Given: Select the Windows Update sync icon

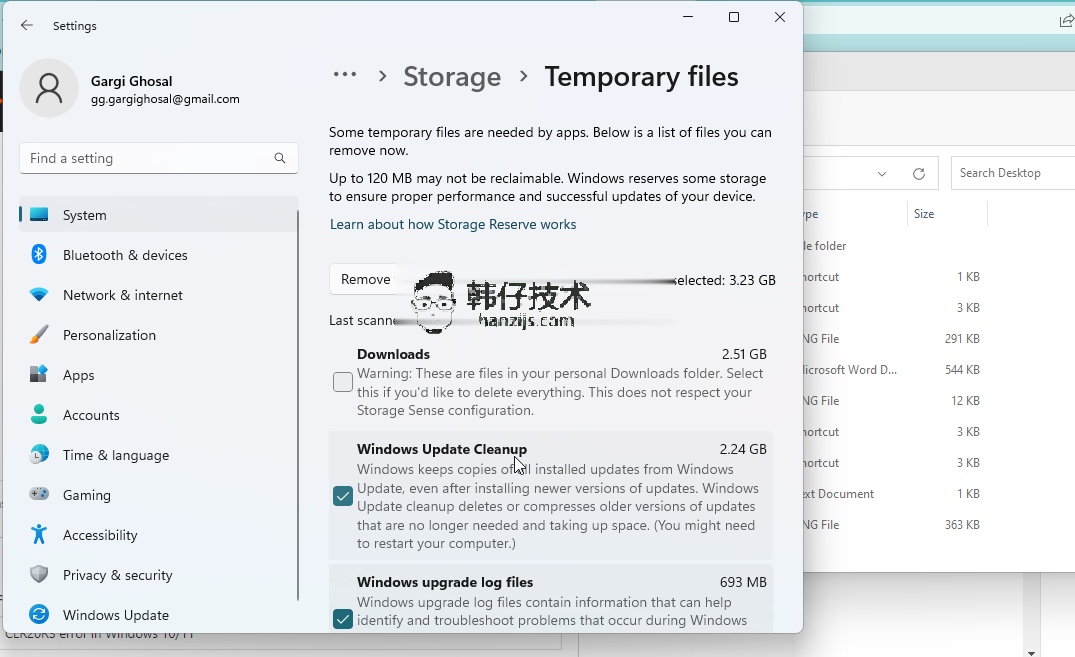Looking at the screenshot, I should pos(39,614).
